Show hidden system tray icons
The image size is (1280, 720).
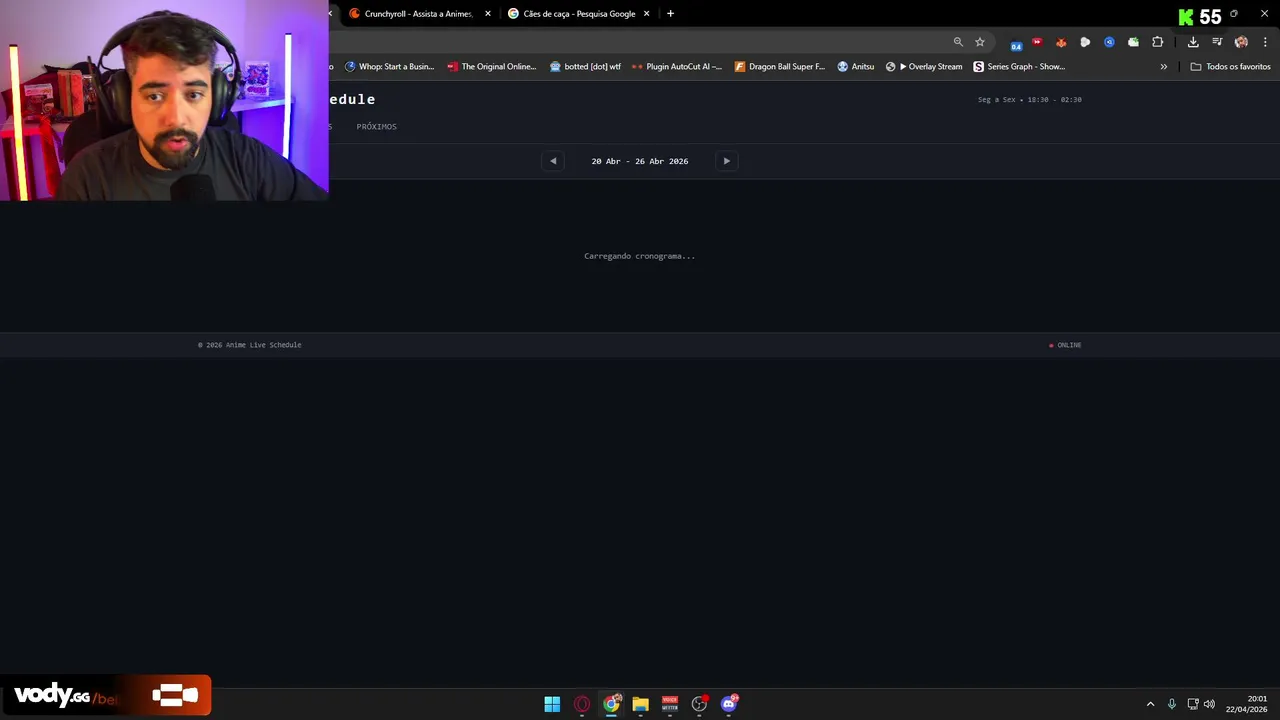[x=1150, y=704]
